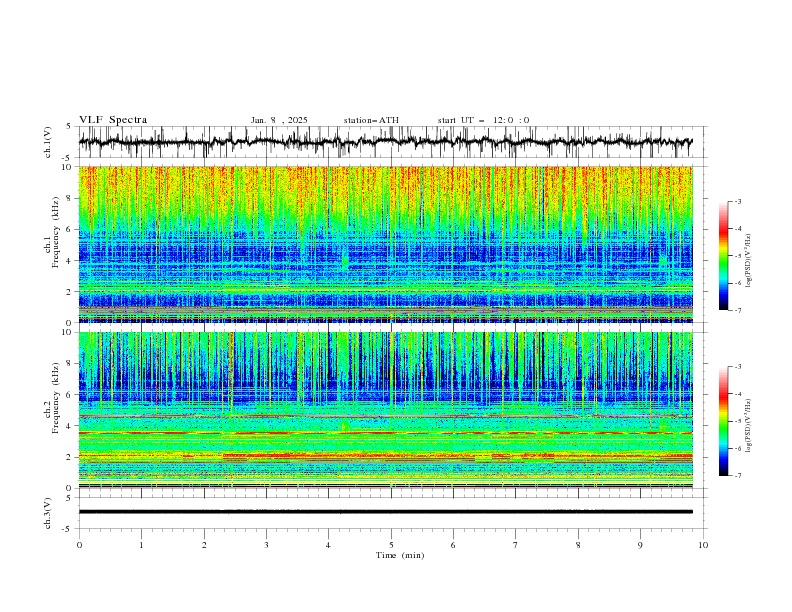Click the "2" kHz tick of ch.1 spectrogram
The image size is (792, 612).
[x=70, y=291]
